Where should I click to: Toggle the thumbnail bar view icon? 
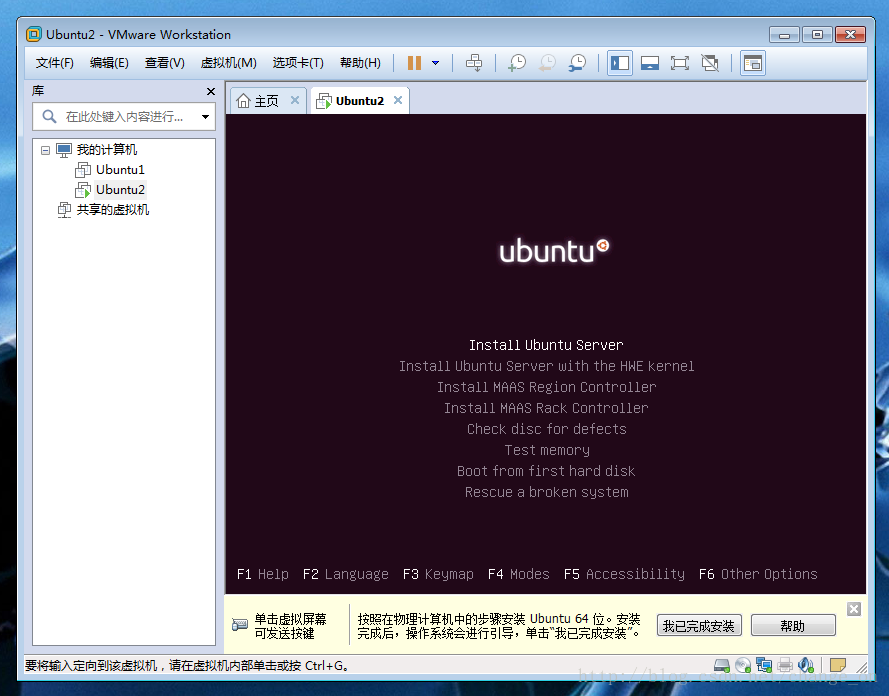(650, 63)
